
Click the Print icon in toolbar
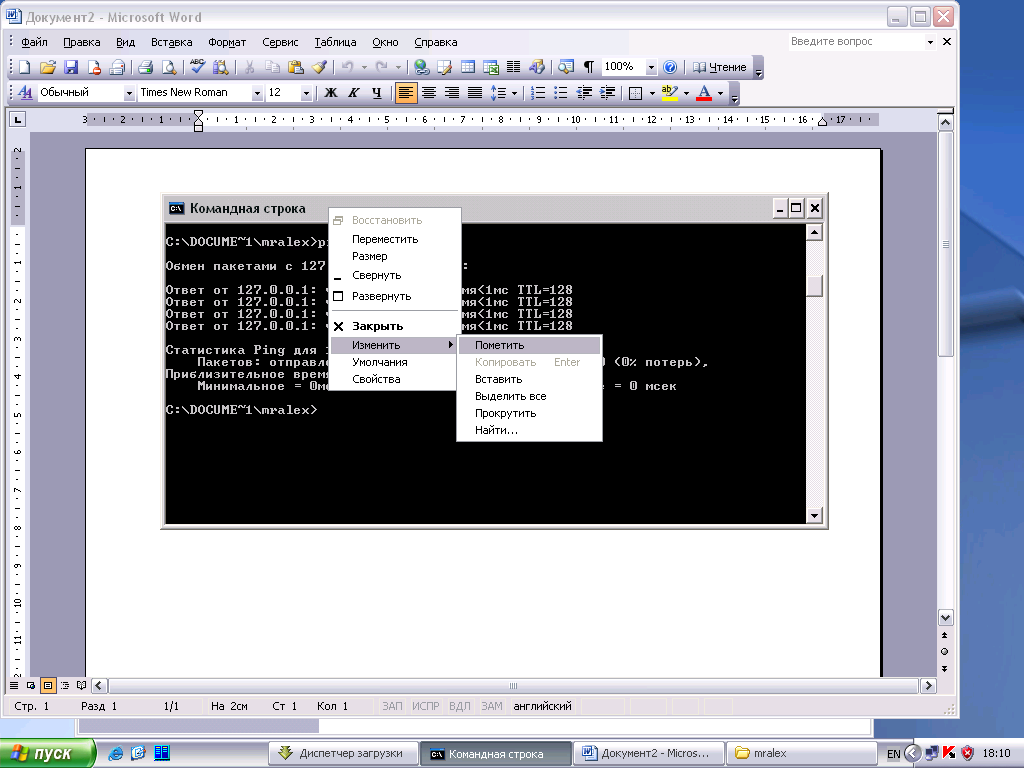[x=146, y=67]
